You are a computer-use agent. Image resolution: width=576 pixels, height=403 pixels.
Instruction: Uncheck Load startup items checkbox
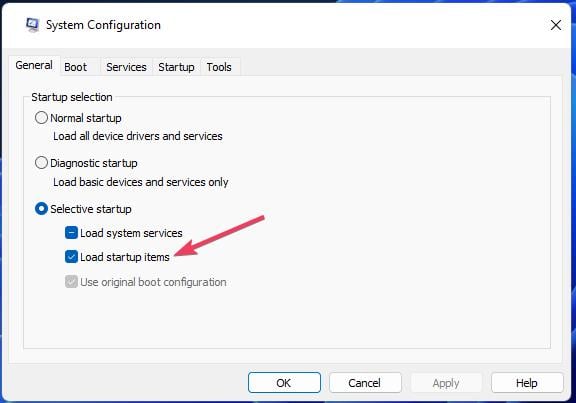[71, 257]
